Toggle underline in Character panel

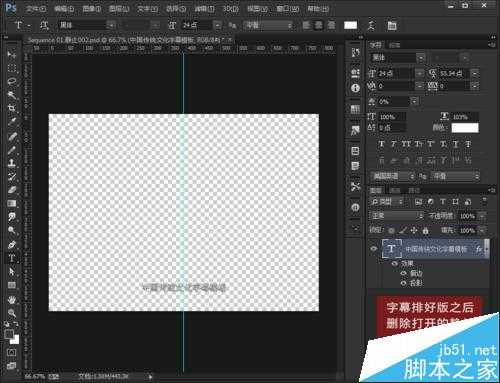456,144
